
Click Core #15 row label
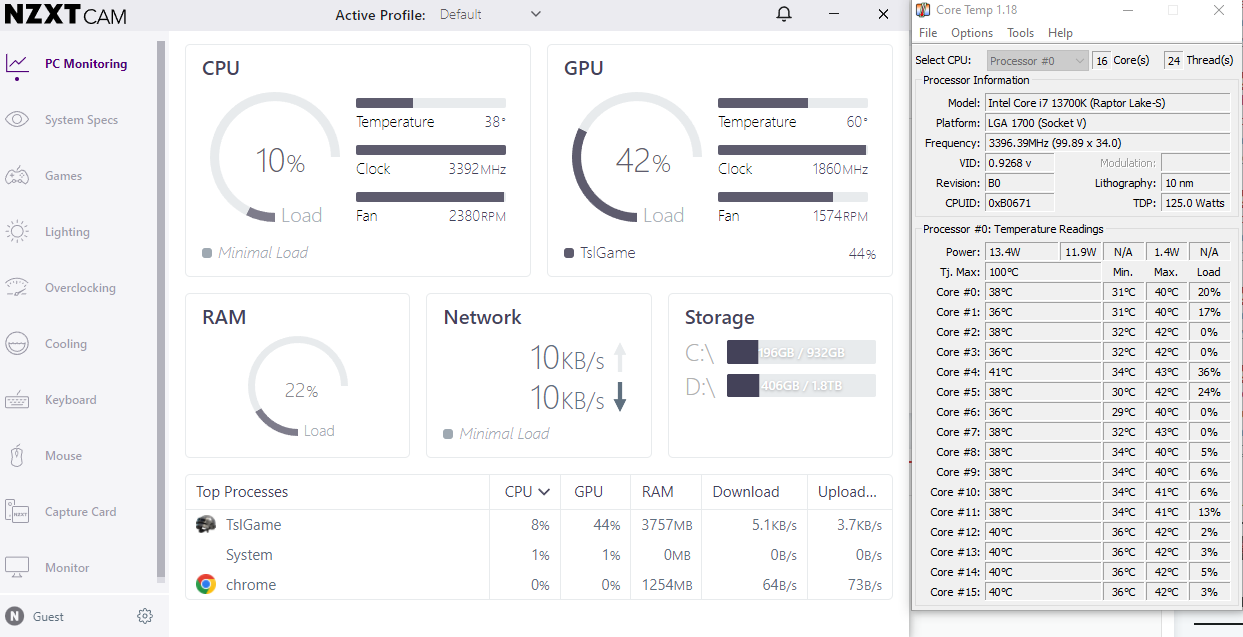[x=955, y=592]
